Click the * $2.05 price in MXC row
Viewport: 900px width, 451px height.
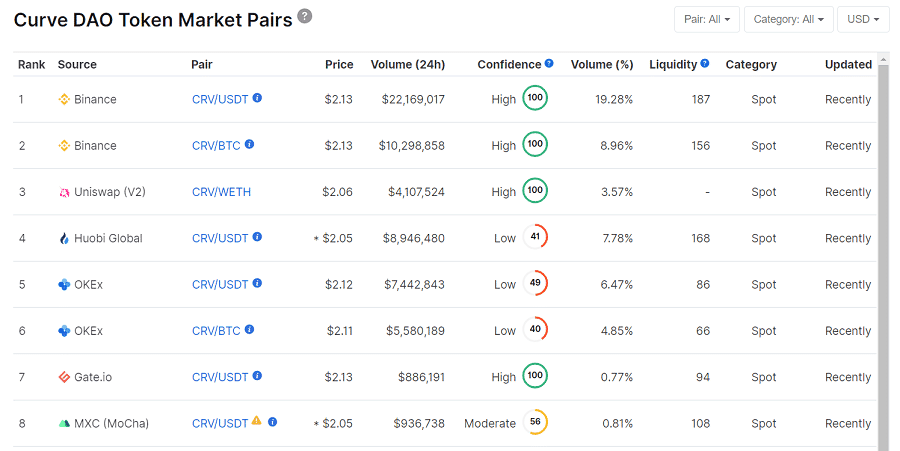333,423
